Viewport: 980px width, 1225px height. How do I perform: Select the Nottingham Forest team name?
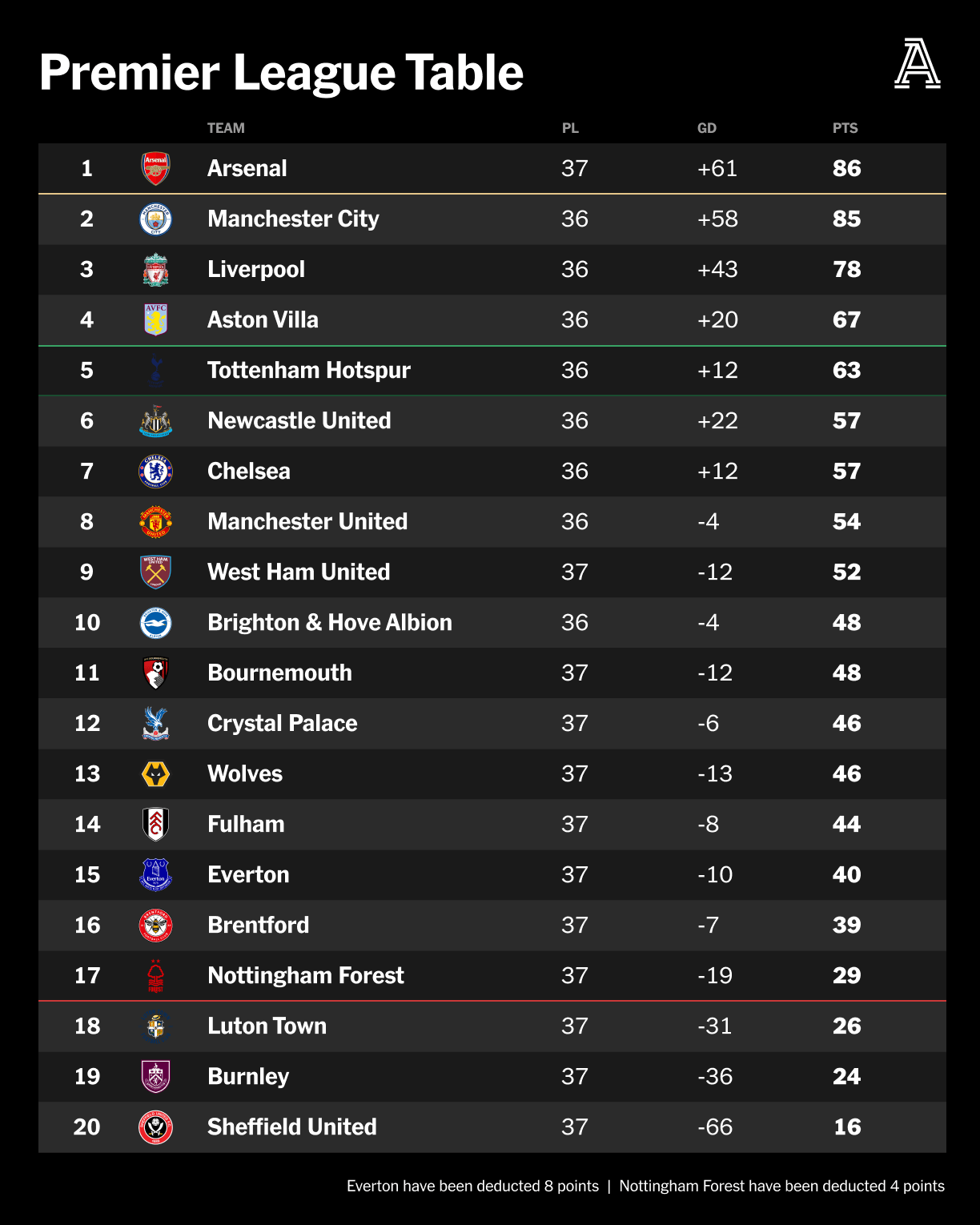pos(305,975)
